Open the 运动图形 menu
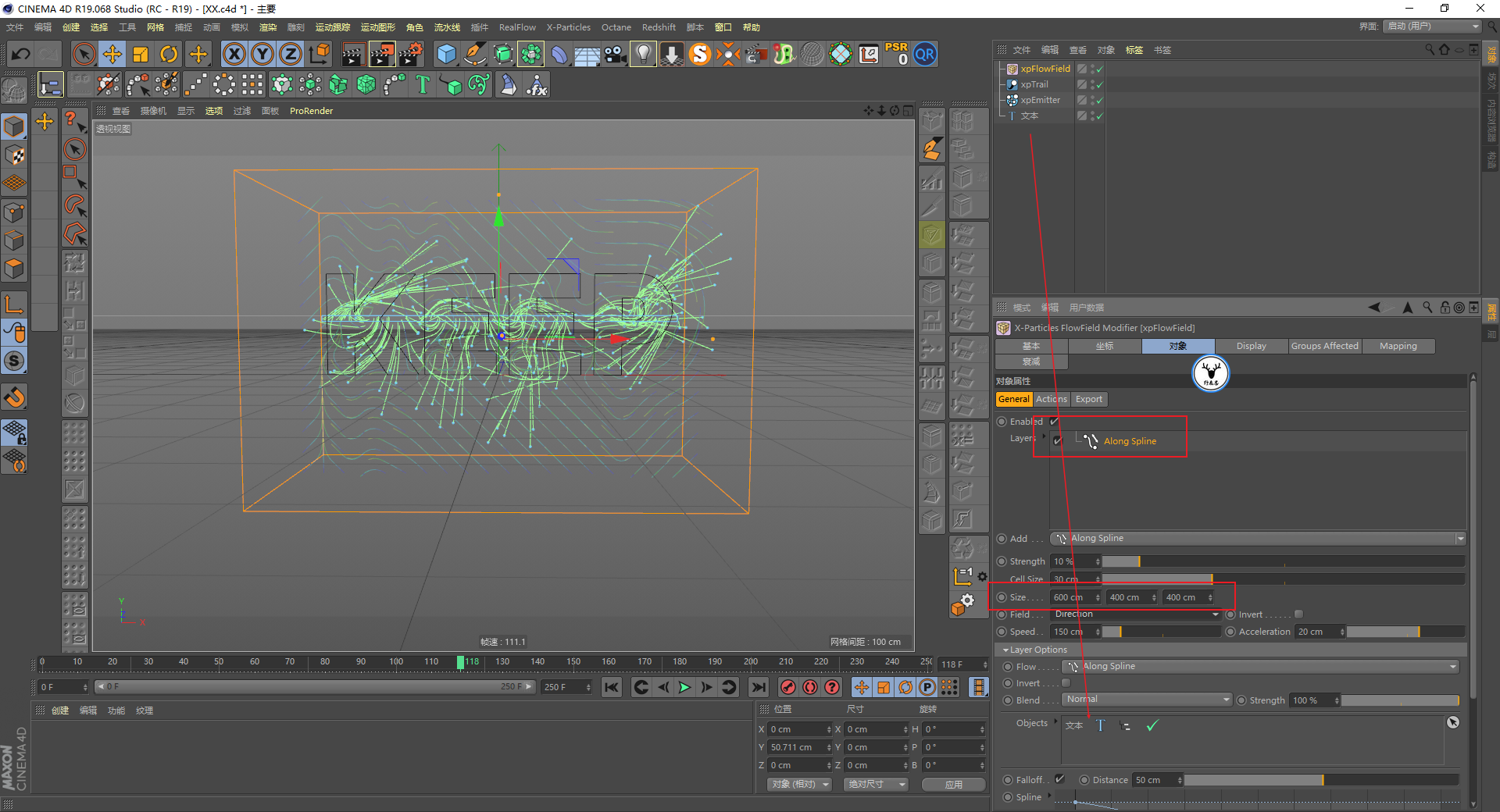The width and height of the screenshot is (1500, 812). 377,27
